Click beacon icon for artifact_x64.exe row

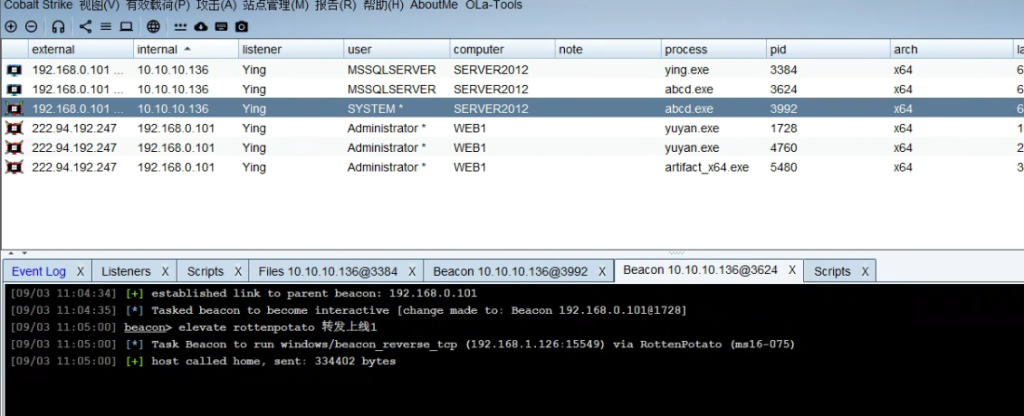click(x=14, y=168)
